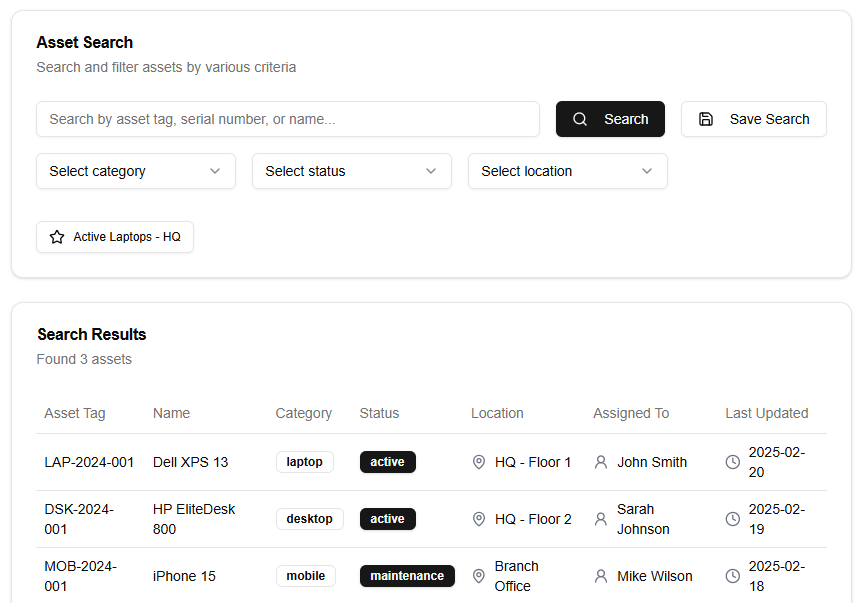Image resolution: width=867 pixels, height=603 pixels.
Task: Select asset tag MOB-2024-001
Action: (81, 576)
